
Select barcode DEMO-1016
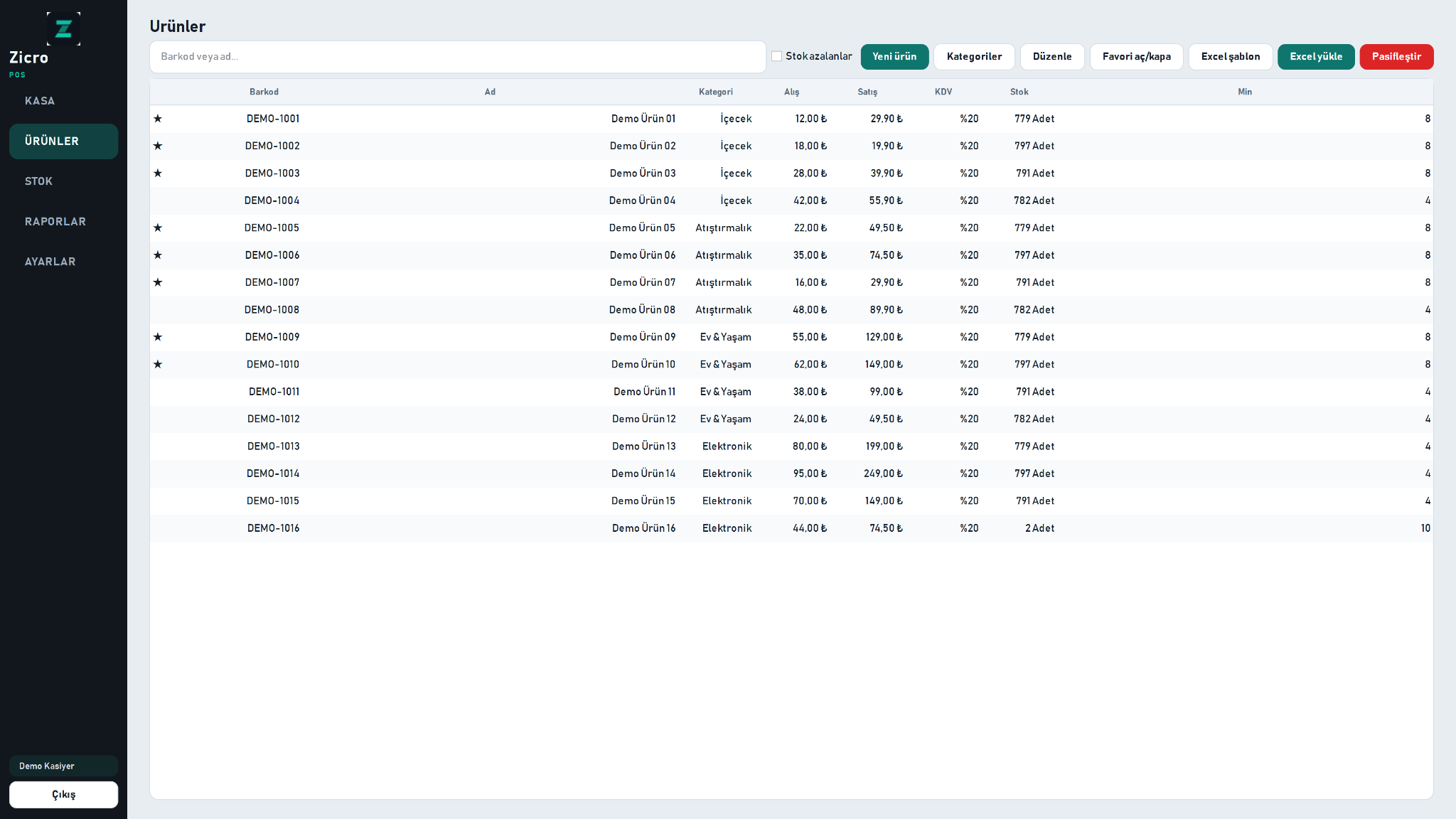click(x=274, y=528)
